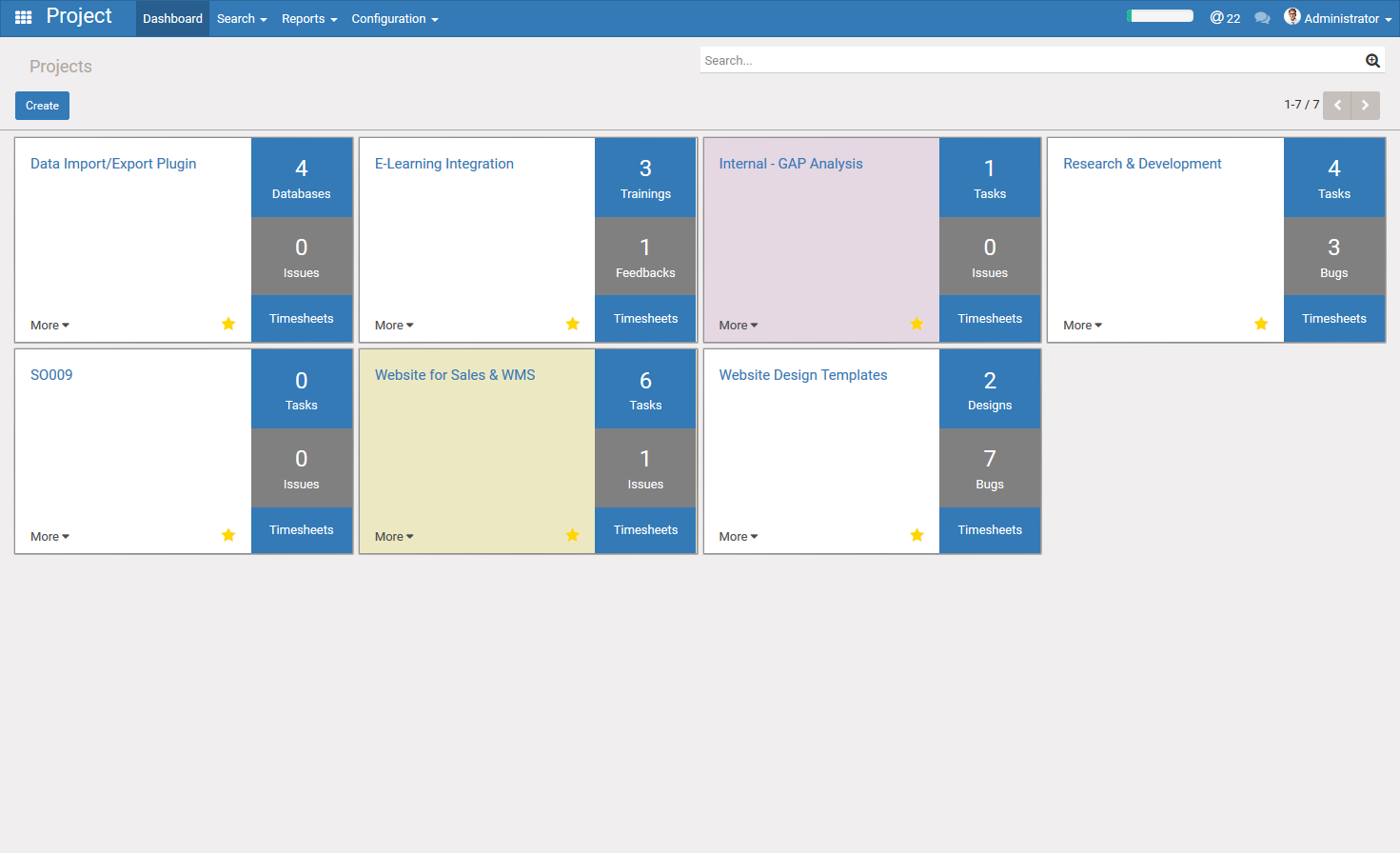Expand More menu on E-Learning Integration card
Image resolution: width=1400 pixels, height=853 pixels.
click(x=394, y=326)
